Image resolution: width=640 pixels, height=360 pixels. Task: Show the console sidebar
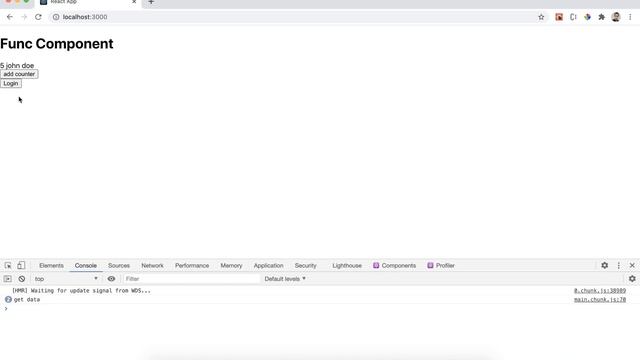point(7,279)
